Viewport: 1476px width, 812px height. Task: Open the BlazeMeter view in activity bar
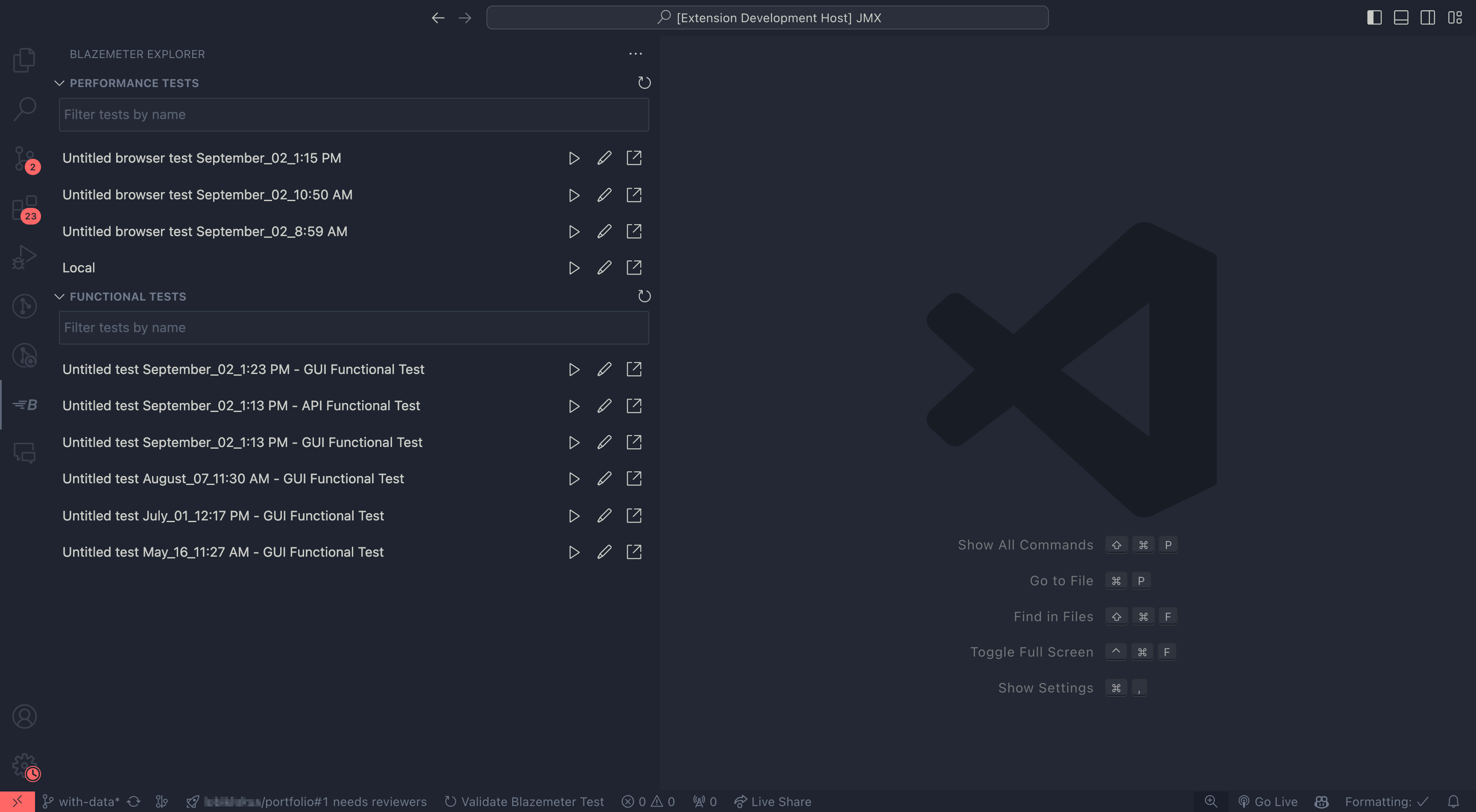[25, 405]
